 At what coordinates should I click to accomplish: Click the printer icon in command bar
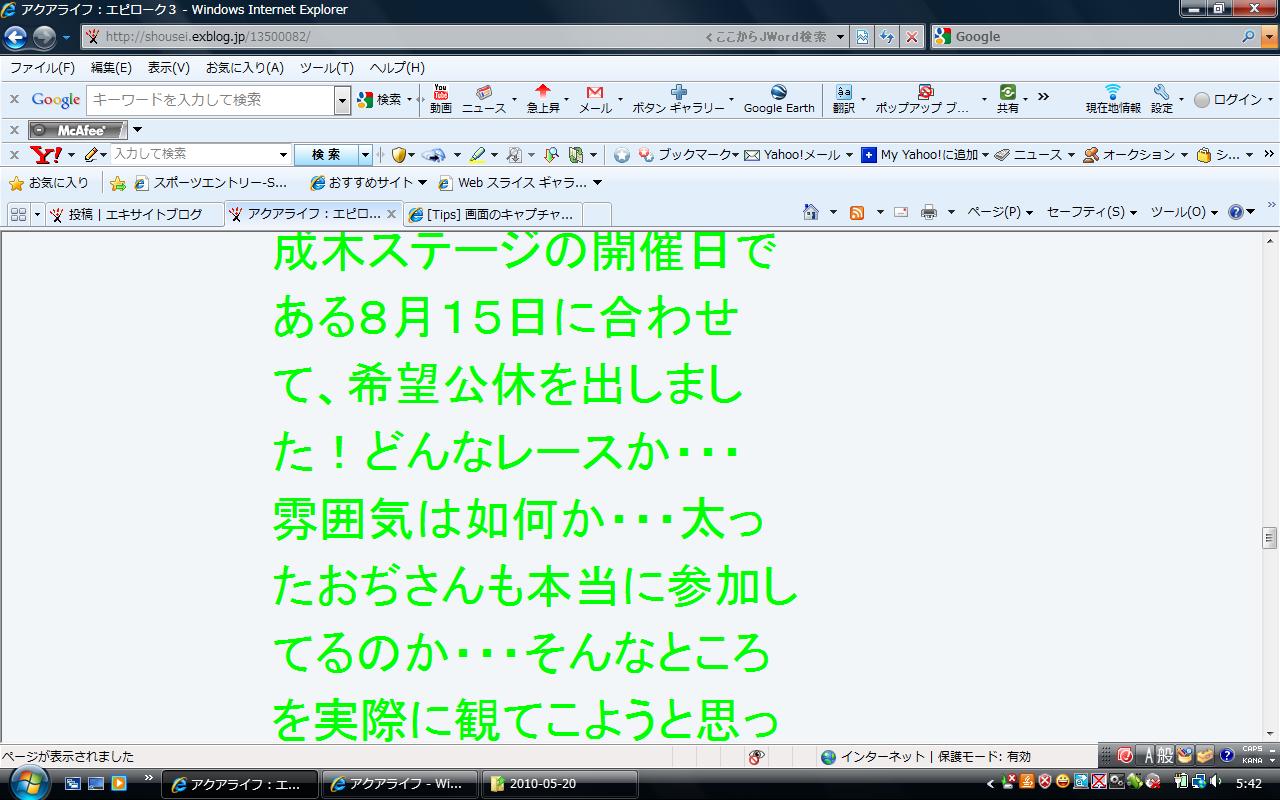tap(929, 212)
